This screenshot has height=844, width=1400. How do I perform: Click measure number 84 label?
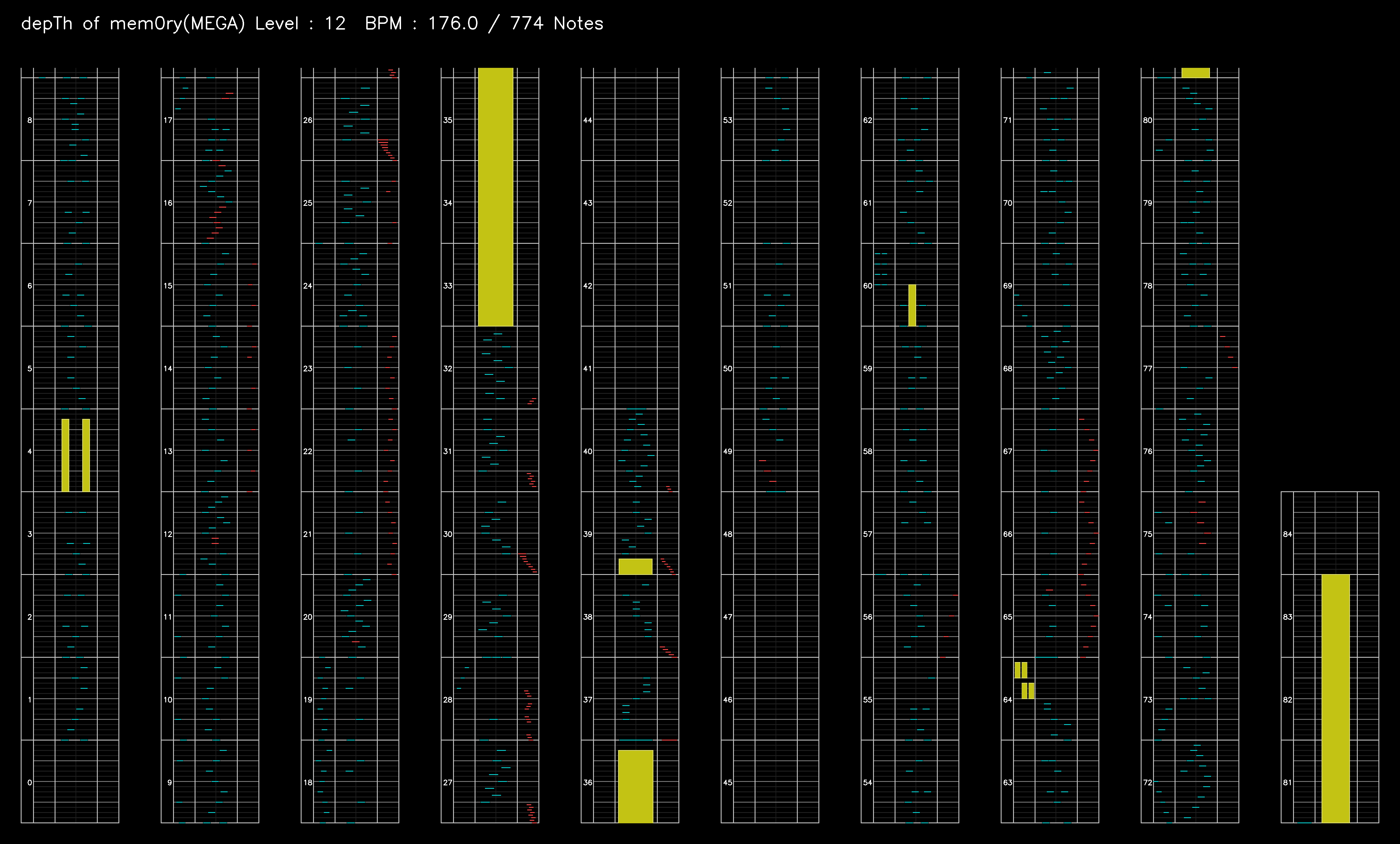click(1288, 534)
